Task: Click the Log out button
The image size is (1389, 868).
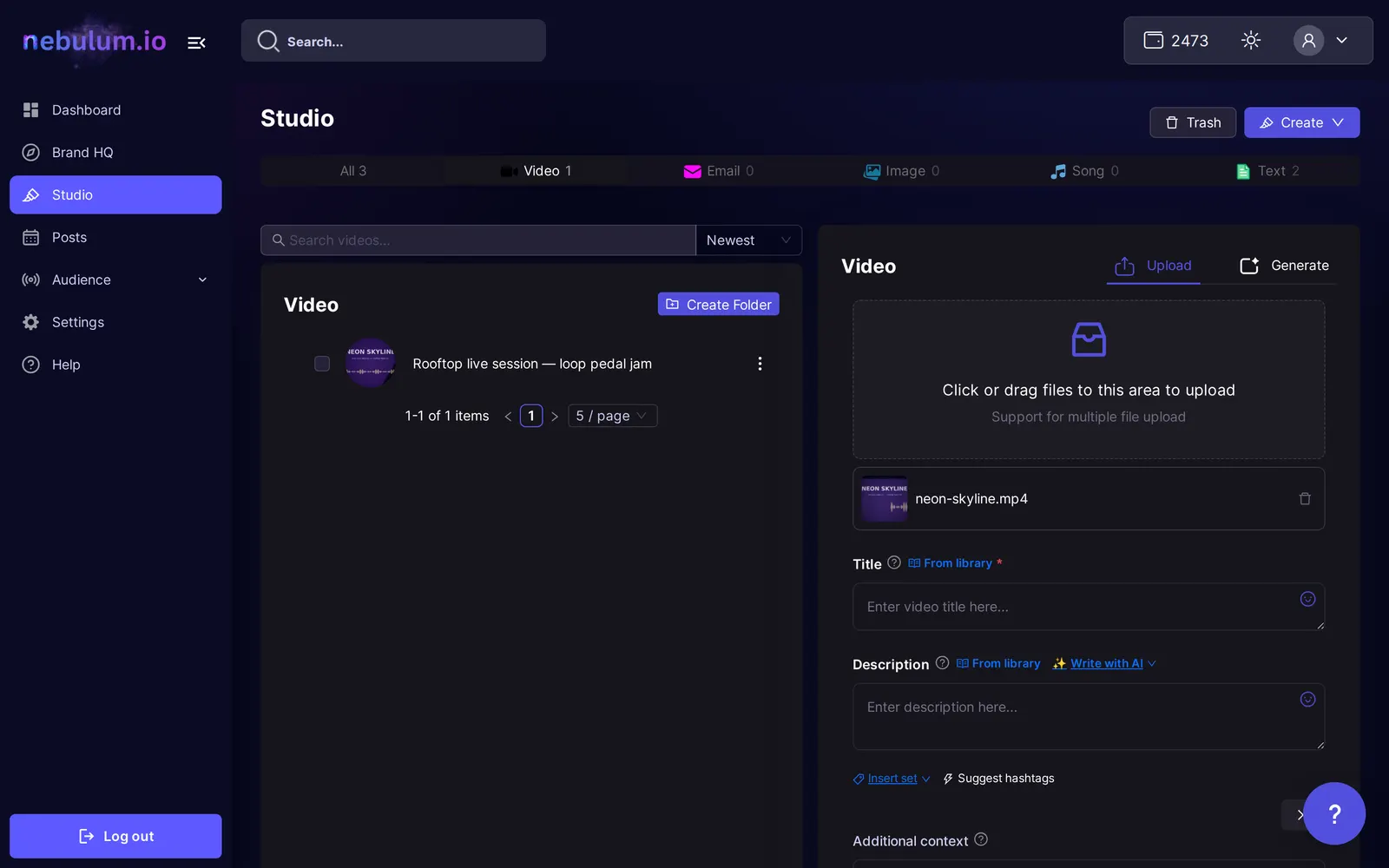Action: (115, 836)
